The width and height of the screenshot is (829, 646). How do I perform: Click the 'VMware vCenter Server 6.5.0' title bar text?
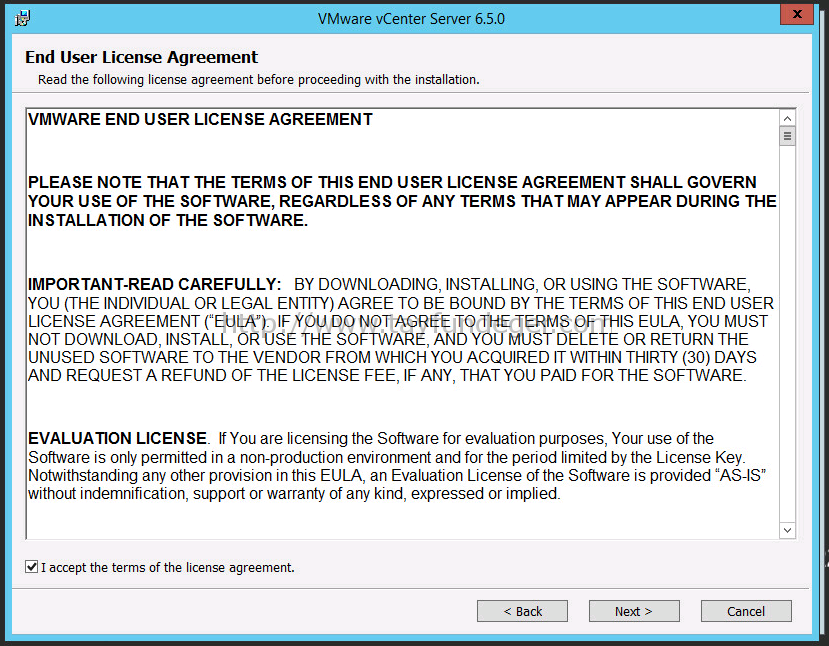click(411, 19)
